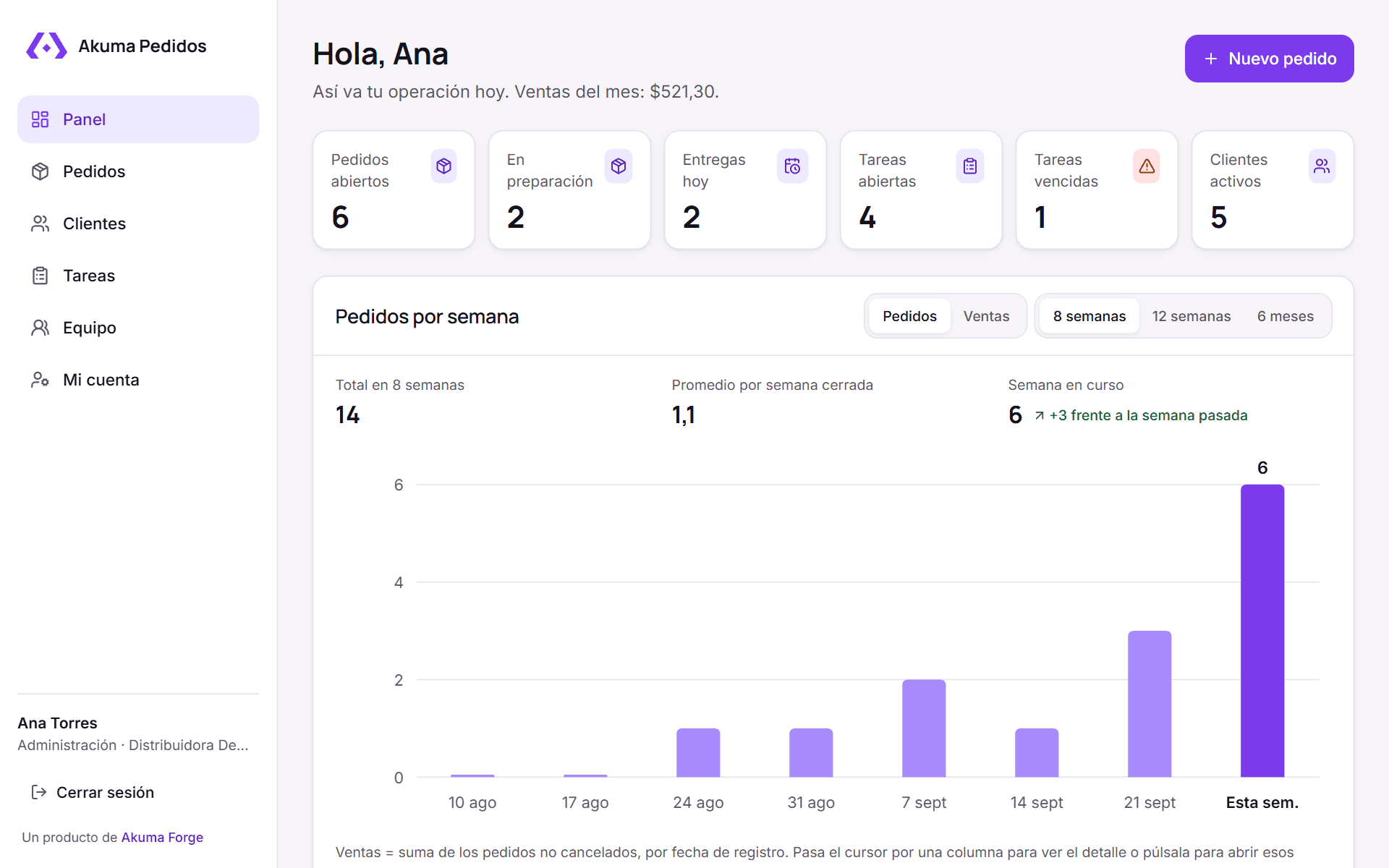Click the Panel grid icon in sidebar
The height and width of the screenshot is (868, 1389).
tap(40, 119)
